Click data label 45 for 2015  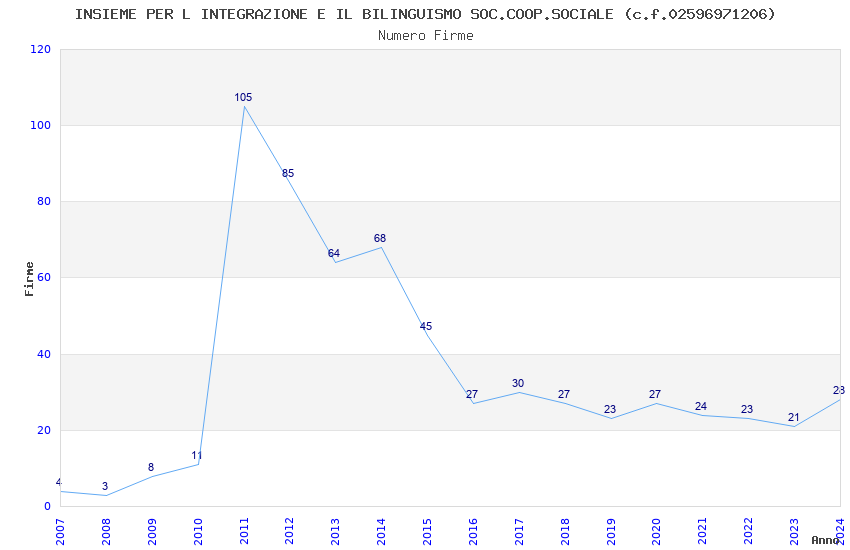point(426,326)
